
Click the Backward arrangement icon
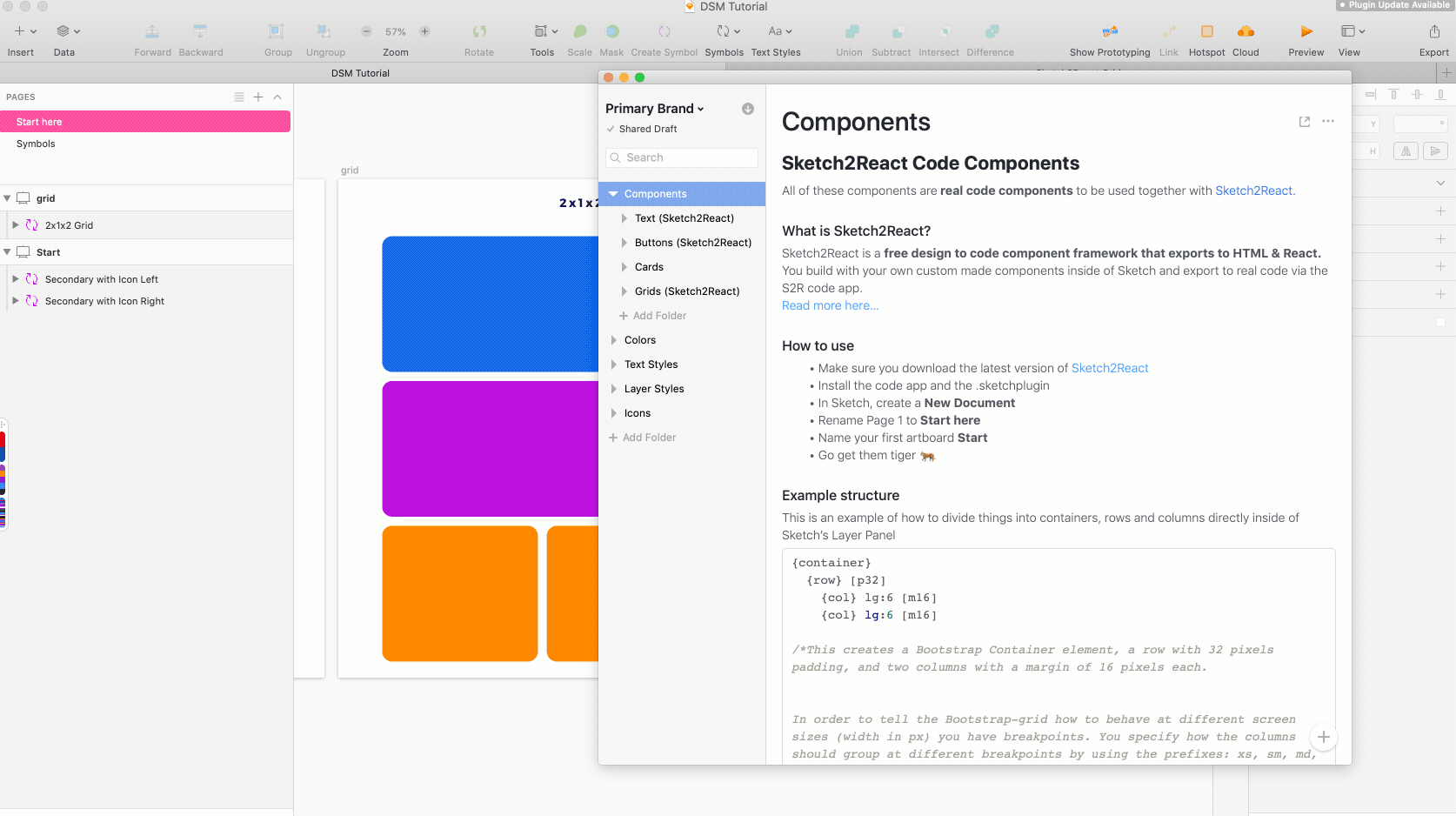tap(200, 31)
